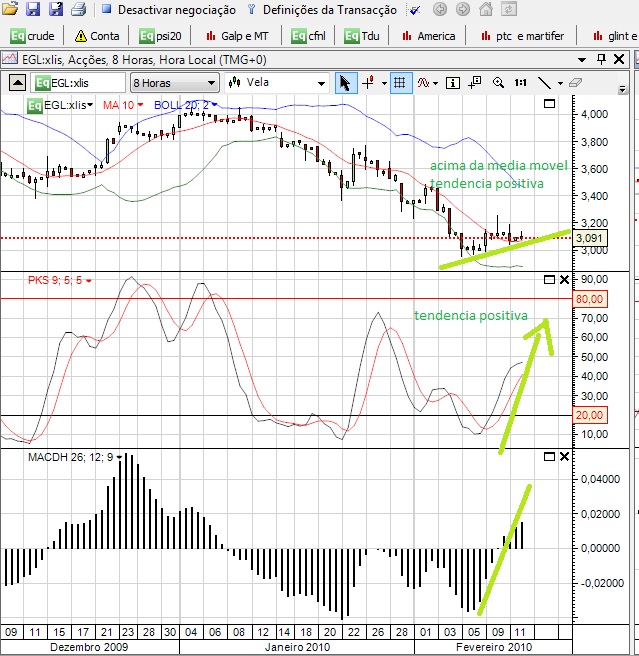
Task: Pin the EGL:xlis chart window
Action: pos(601,59)
